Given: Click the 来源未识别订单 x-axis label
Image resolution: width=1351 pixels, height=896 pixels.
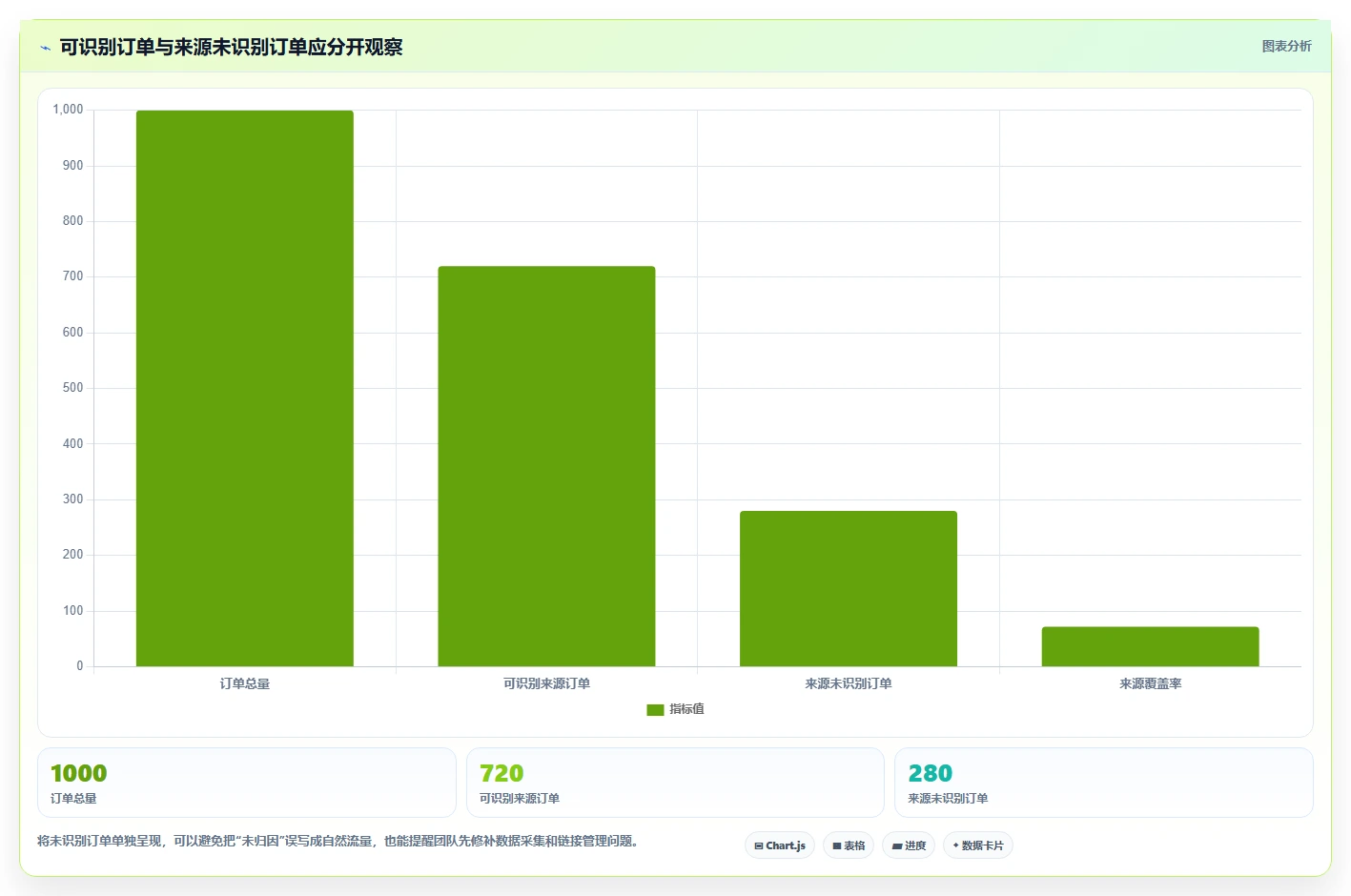Looking at the screenshot, I should pos(849,683).
